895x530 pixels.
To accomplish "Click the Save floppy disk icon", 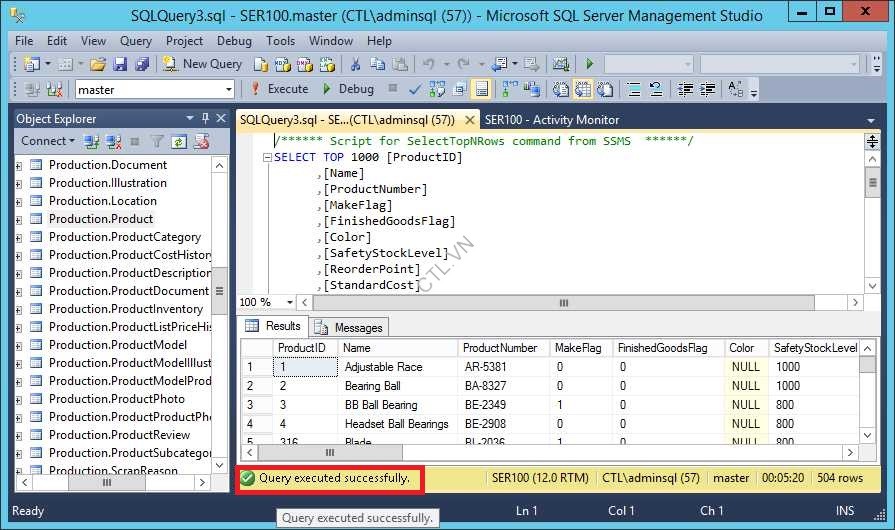I will click(120, 64).
